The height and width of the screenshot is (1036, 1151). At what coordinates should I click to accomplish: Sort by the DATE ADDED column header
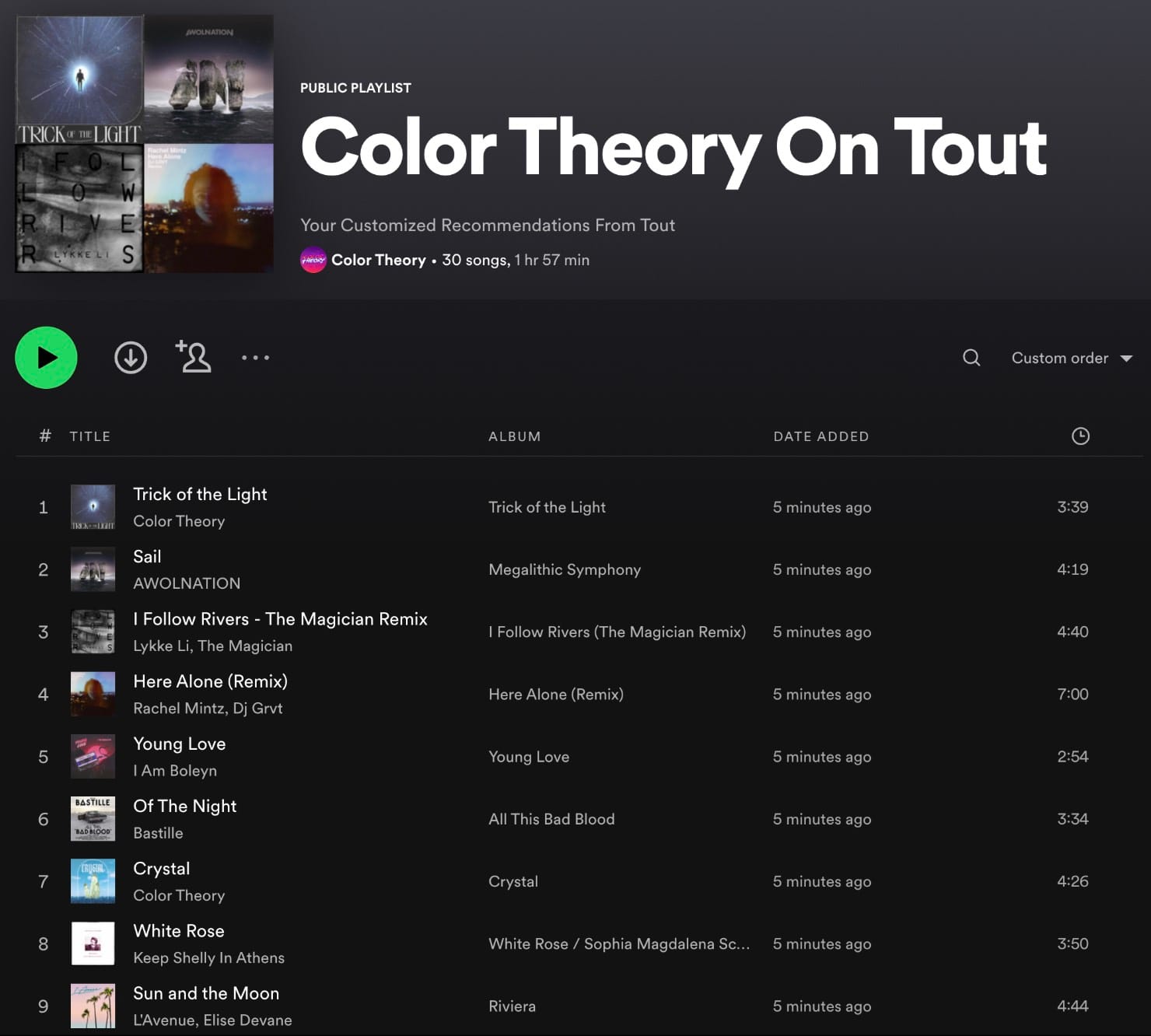820,436
